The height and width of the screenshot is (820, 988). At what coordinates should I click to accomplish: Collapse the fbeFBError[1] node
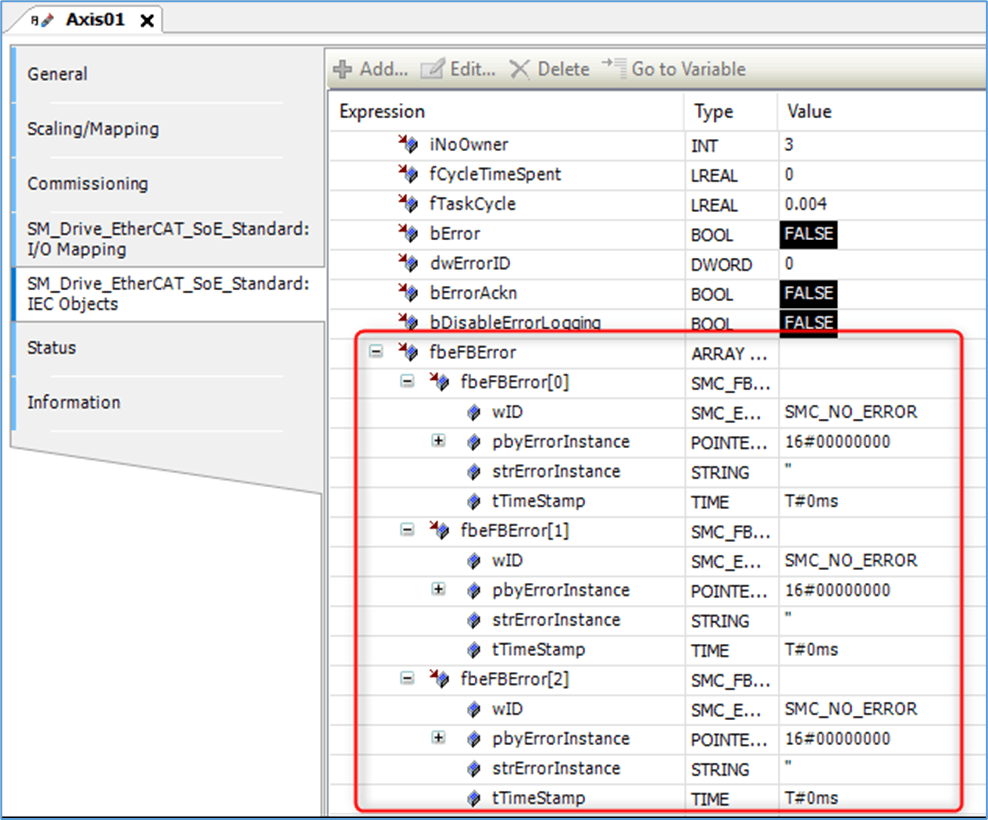coord(407,530)
